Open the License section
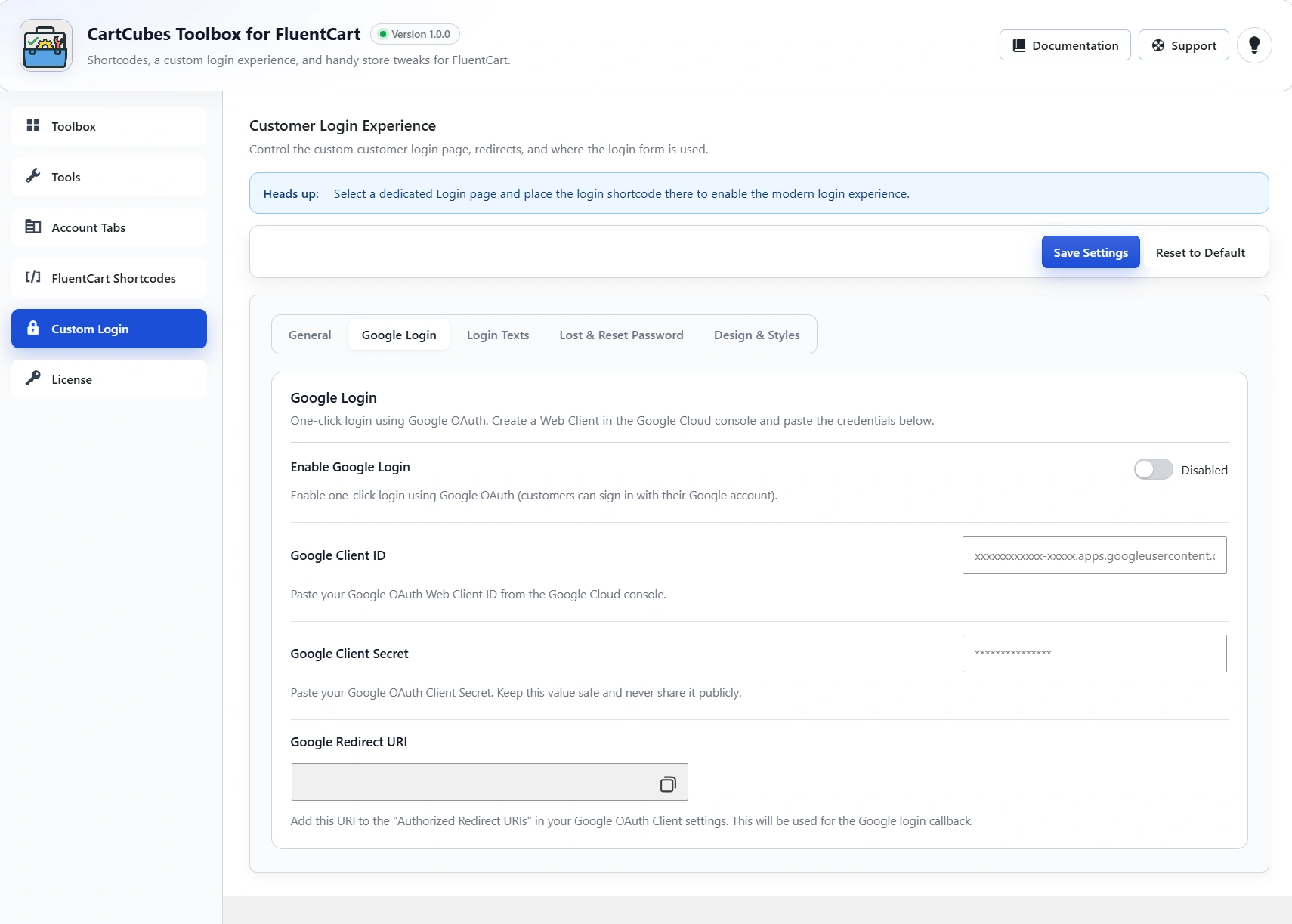Viewport: 1292px width, 924px height. [x=109, y=379]
